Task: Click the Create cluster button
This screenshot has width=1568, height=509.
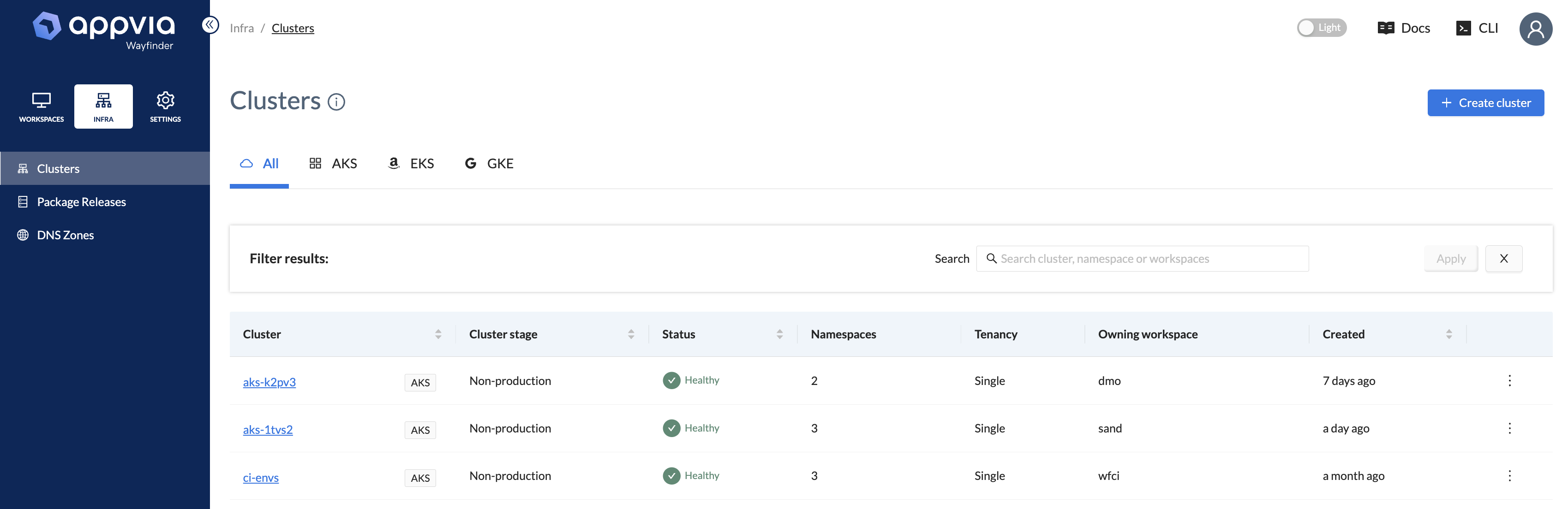Action: click(x=1485, y=103)
